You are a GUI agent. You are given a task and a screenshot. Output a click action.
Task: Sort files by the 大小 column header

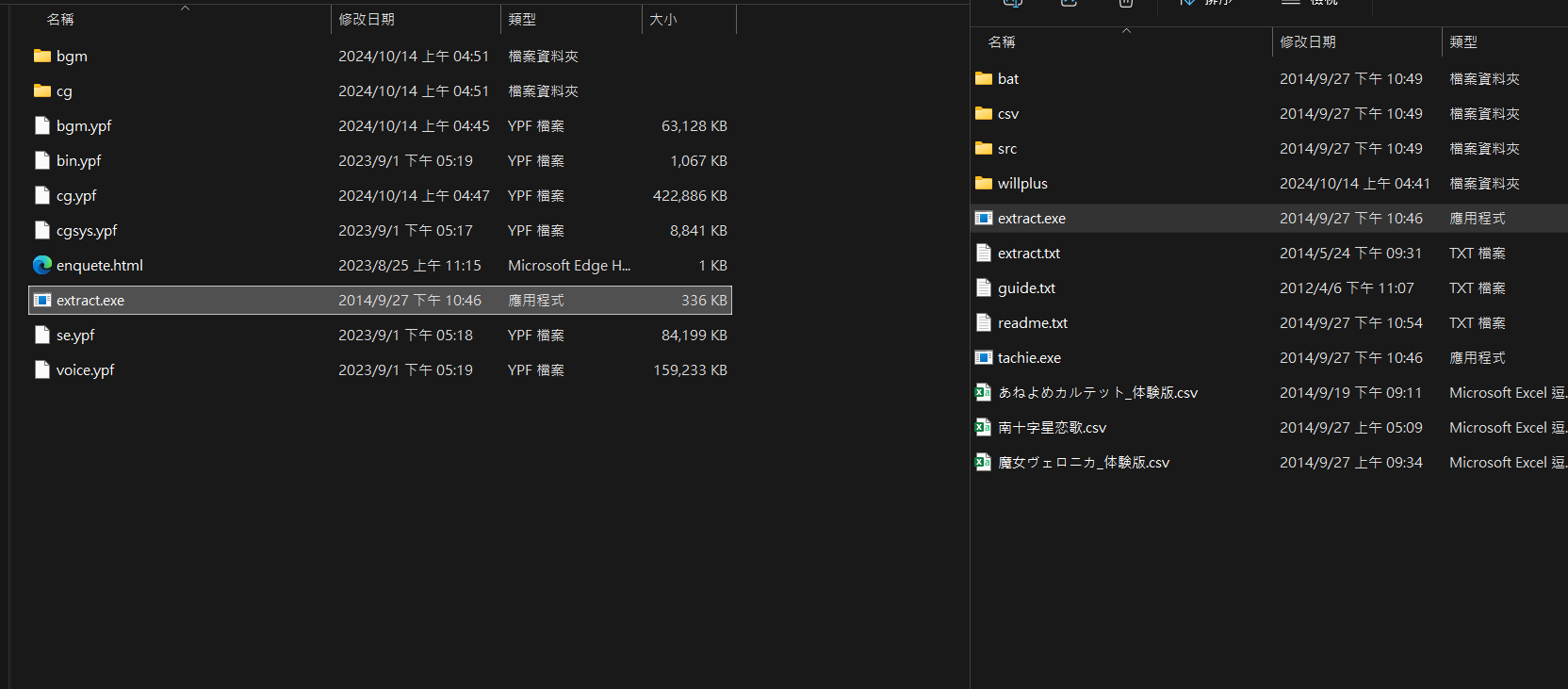(663, 19)
